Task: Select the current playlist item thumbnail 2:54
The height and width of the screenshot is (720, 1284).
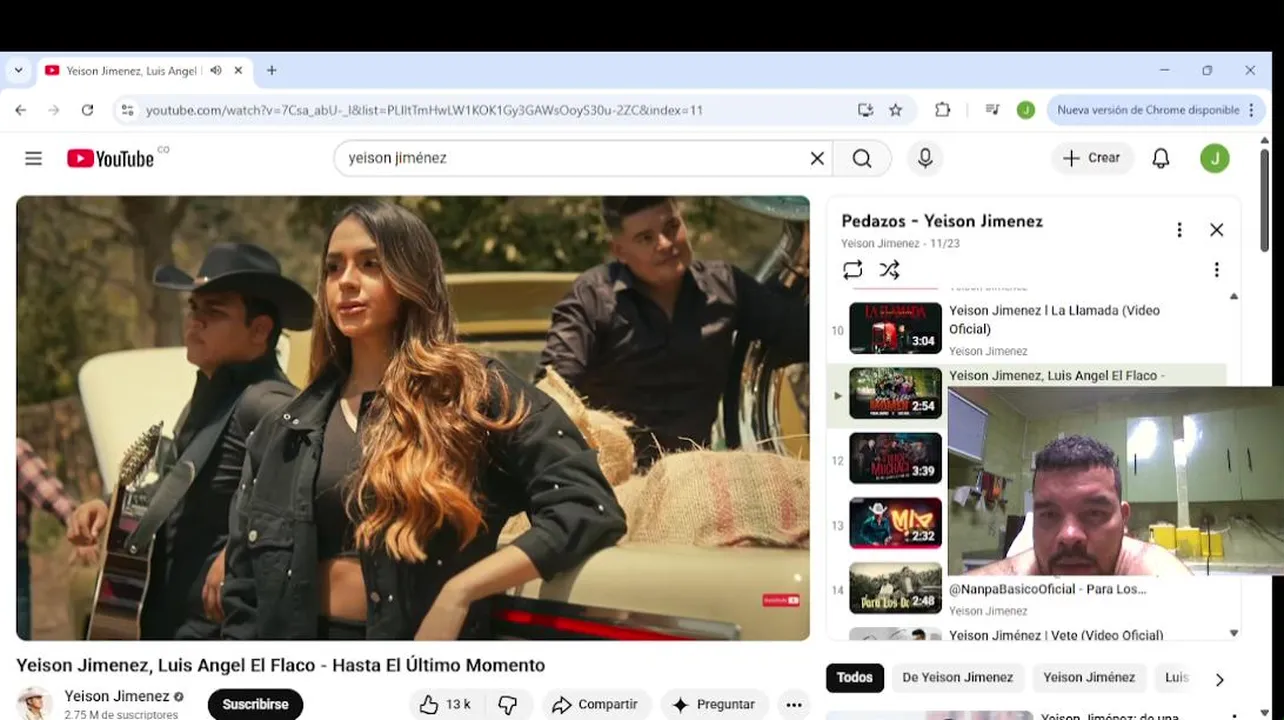Action: pos(895,393)
